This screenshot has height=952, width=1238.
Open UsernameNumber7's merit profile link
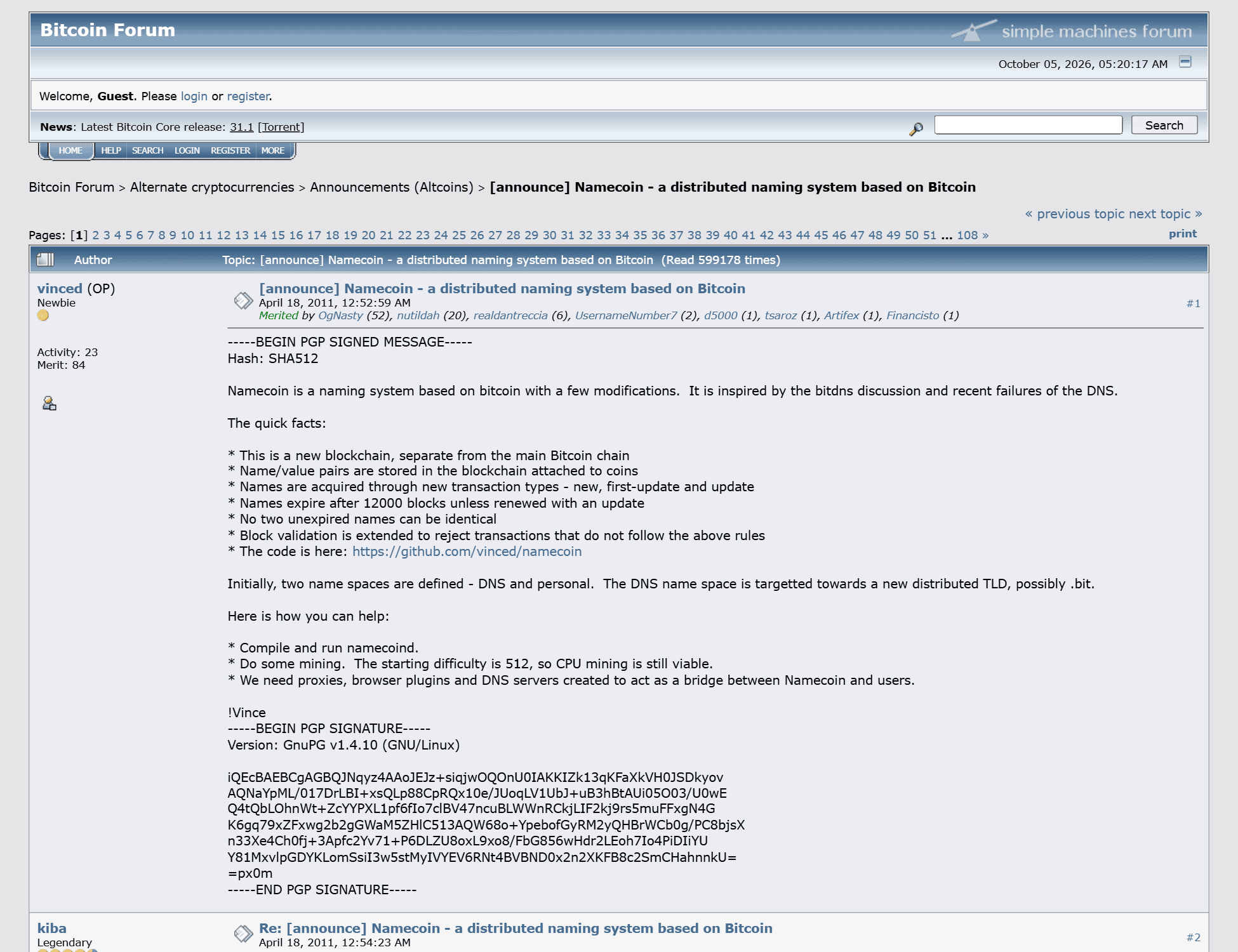coord(626,315)
